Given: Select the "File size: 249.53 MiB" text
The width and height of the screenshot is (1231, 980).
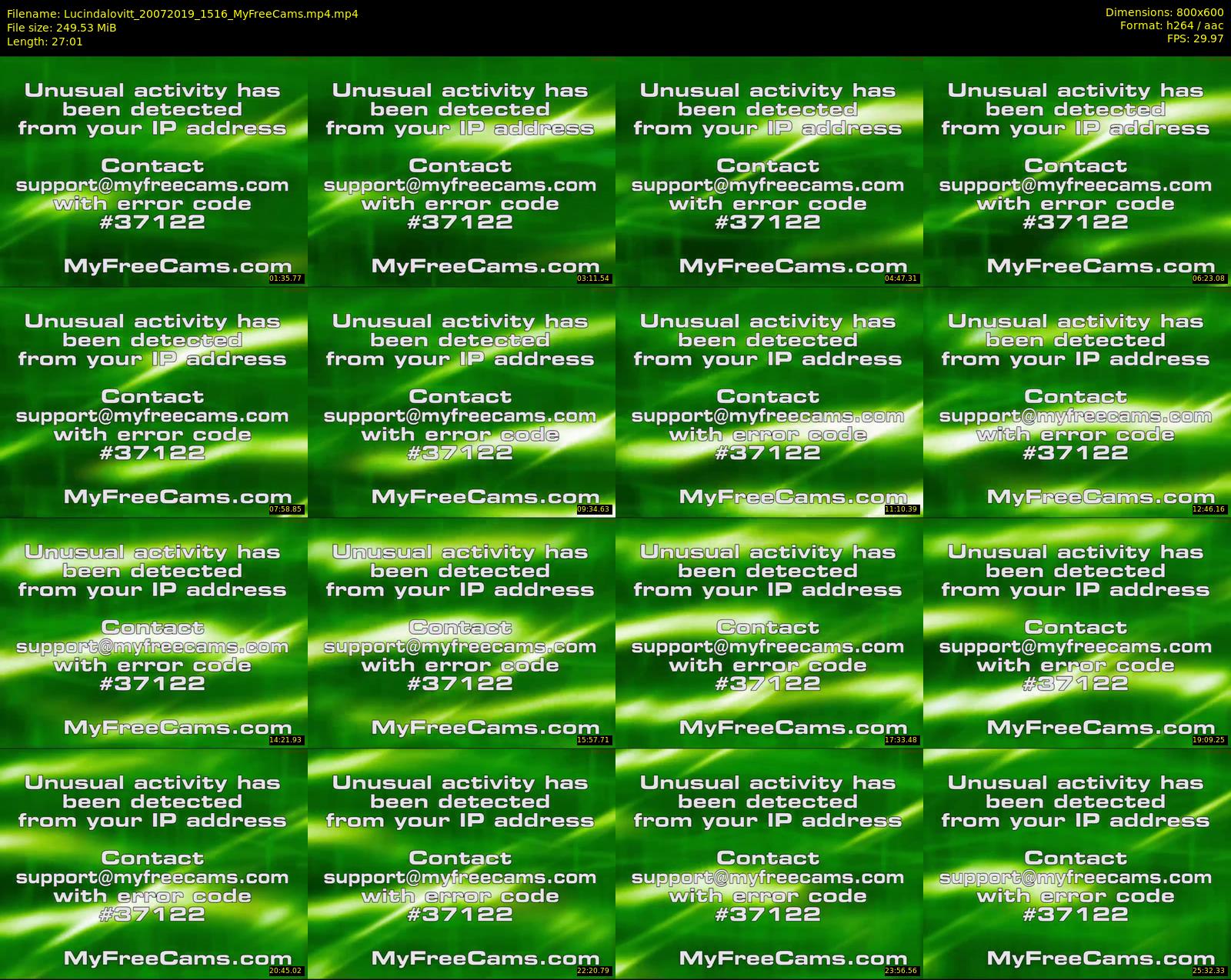Looking at the screenshot, I should [62, 28].
